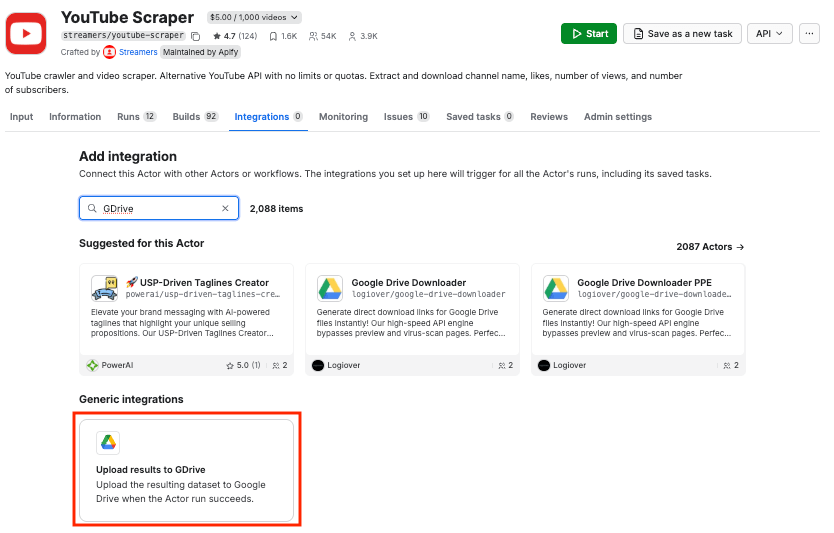Click the Maintained by Apify badge
The image size is (834, 533).
pos(201,52)
